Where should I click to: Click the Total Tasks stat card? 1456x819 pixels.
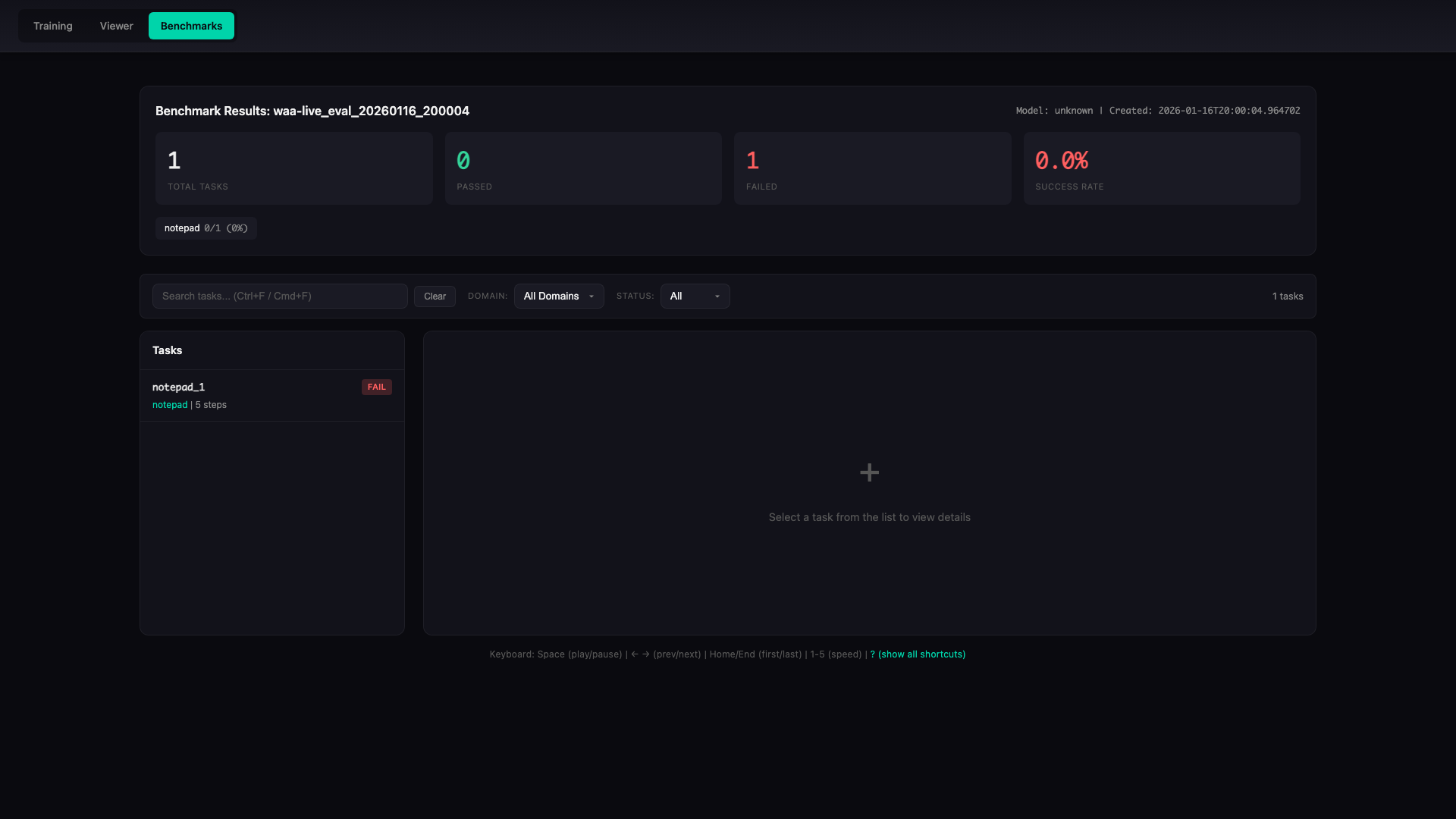click(293, 168)
